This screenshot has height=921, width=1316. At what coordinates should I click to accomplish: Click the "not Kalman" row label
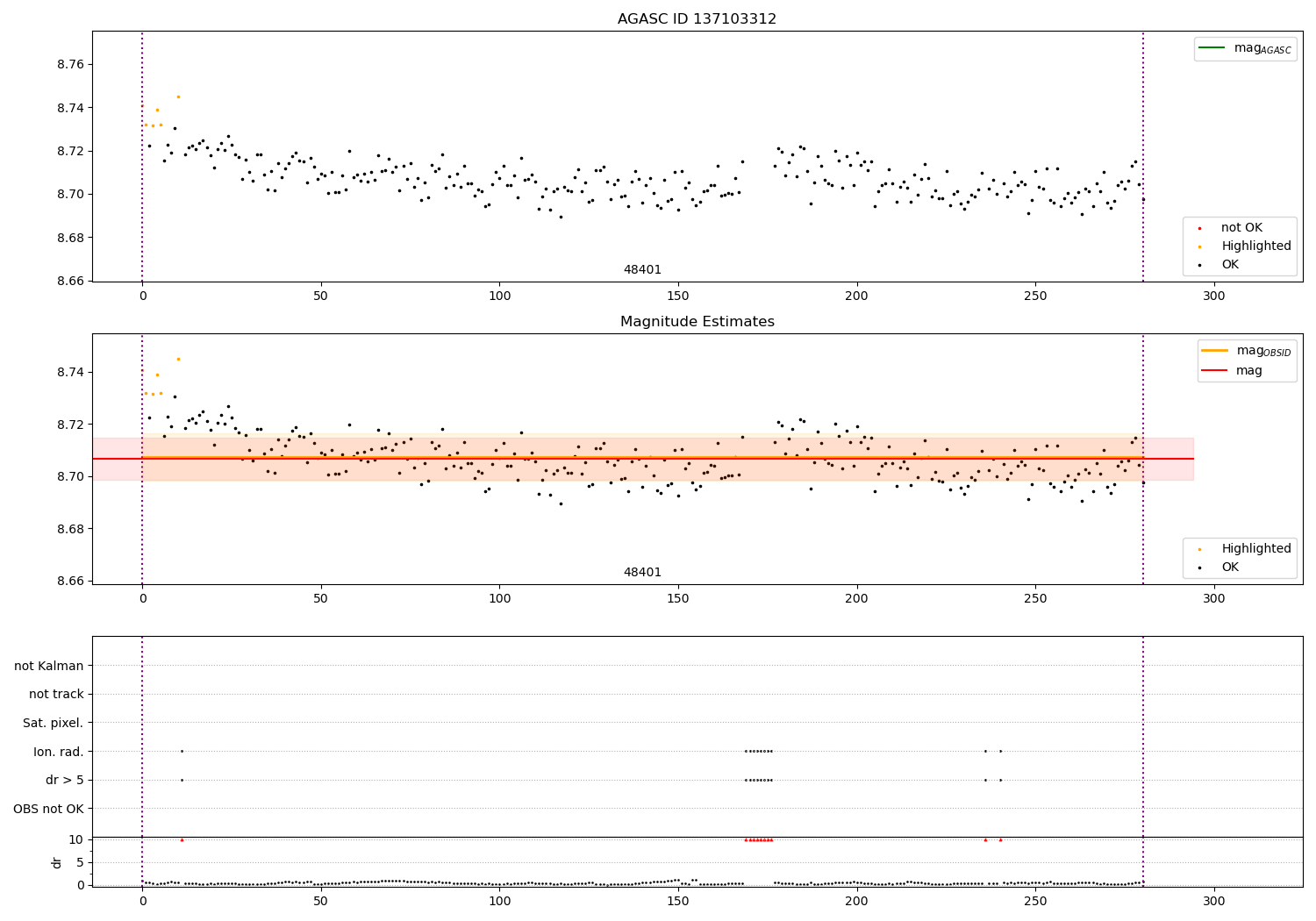click(x=49, y=667)
